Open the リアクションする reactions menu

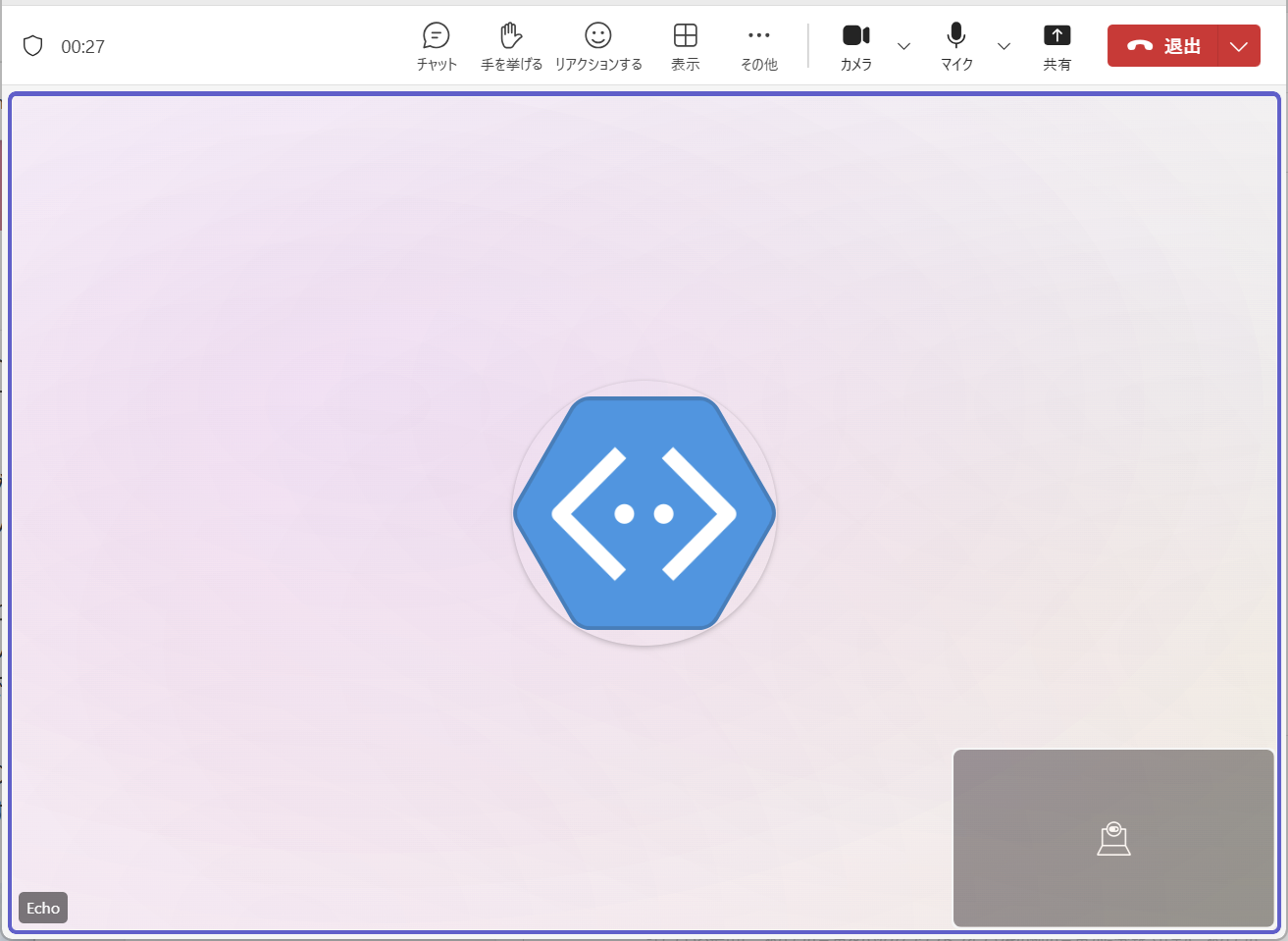point(598,46)
